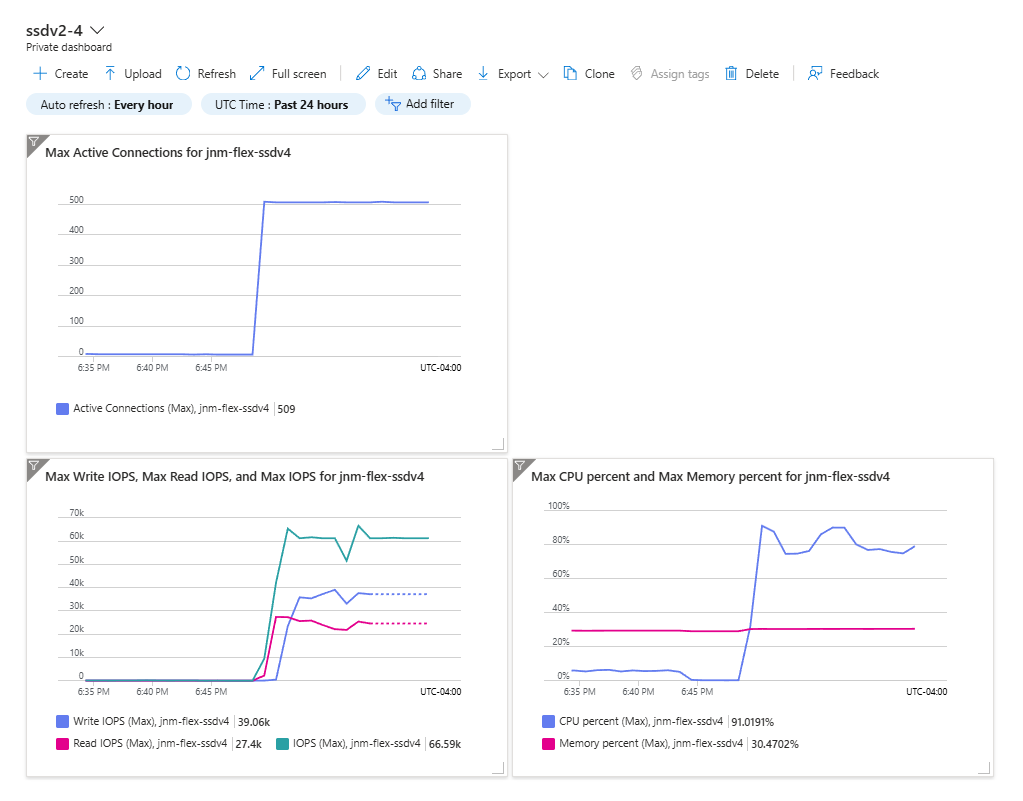This screenshot has width=1023, height=801.
Task: Click filter icon on CPU and Memory tile
Action: coord(520,466)
